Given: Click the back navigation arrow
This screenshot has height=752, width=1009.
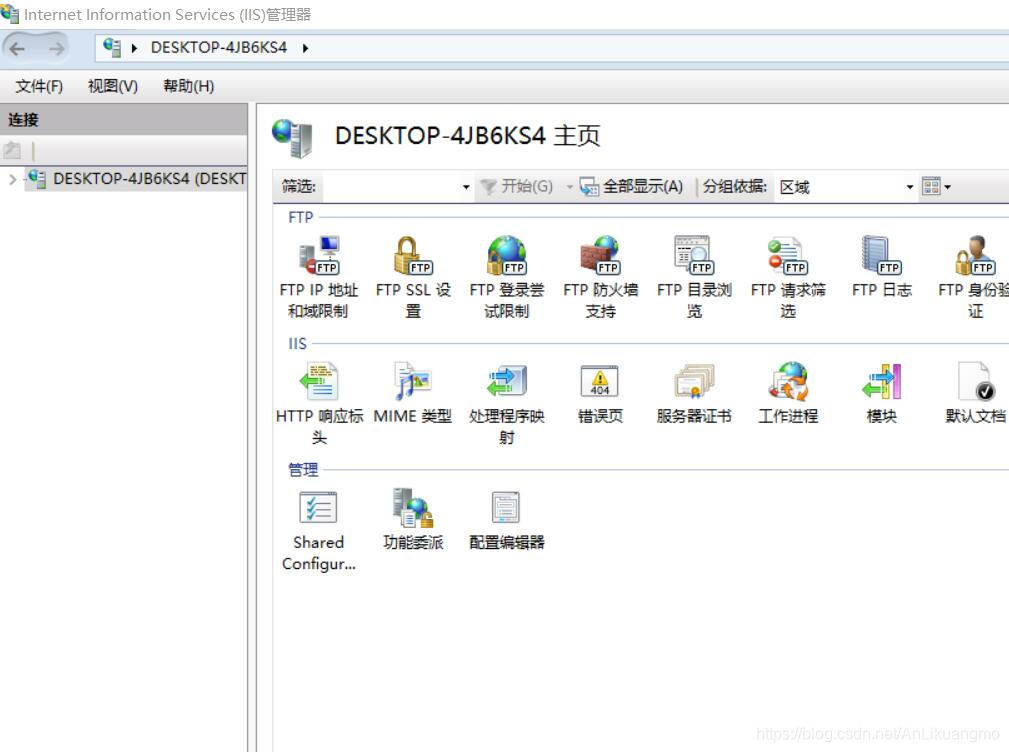Looking at the screenshot, I should 17,48.
